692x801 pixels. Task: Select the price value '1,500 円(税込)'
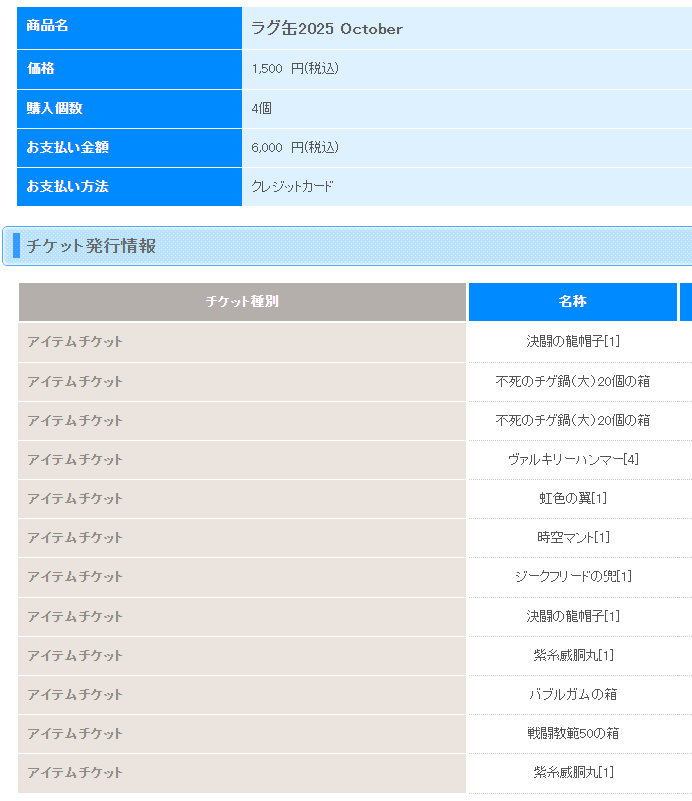(295, 68)
